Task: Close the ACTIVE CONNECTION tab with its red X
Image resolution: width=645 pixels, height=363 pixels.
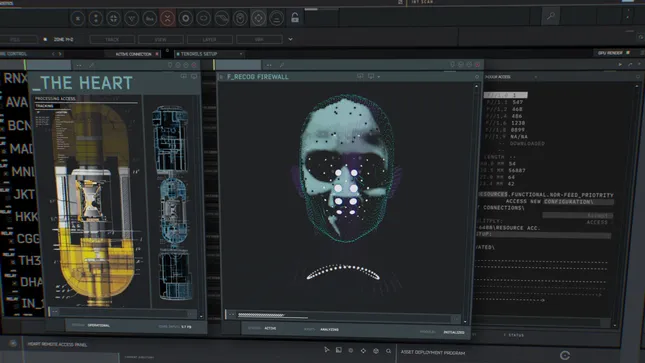Action: pyautogui.click(x=157, y=54)
